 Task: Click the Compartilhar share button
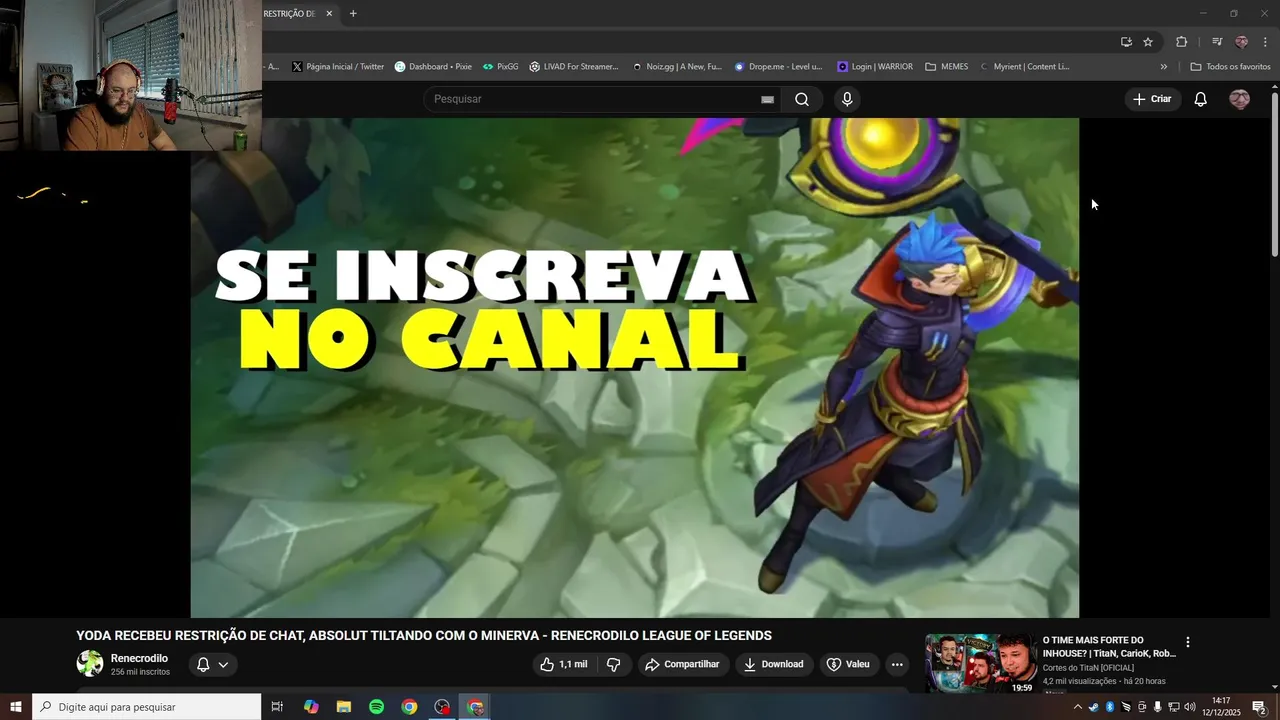tap(682, 664)
